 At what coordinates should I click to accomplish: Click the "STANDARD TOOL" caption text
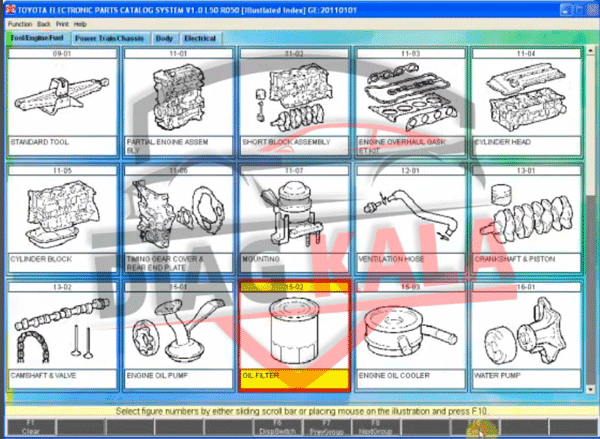pyautogui.click(x=40, y=142)
